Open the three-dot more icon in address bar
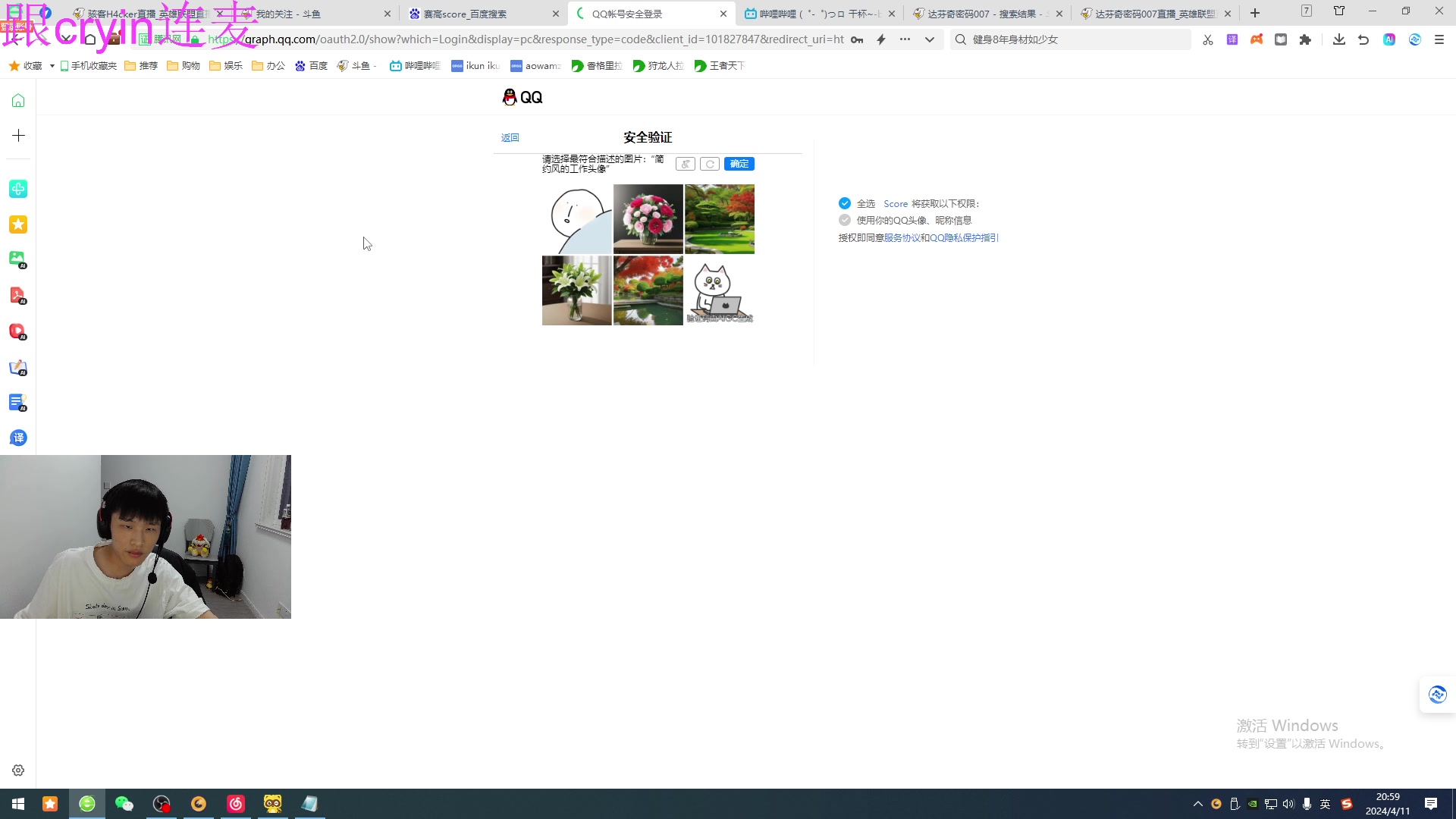This screenshot has height=819, width=1456. [905, 39]
